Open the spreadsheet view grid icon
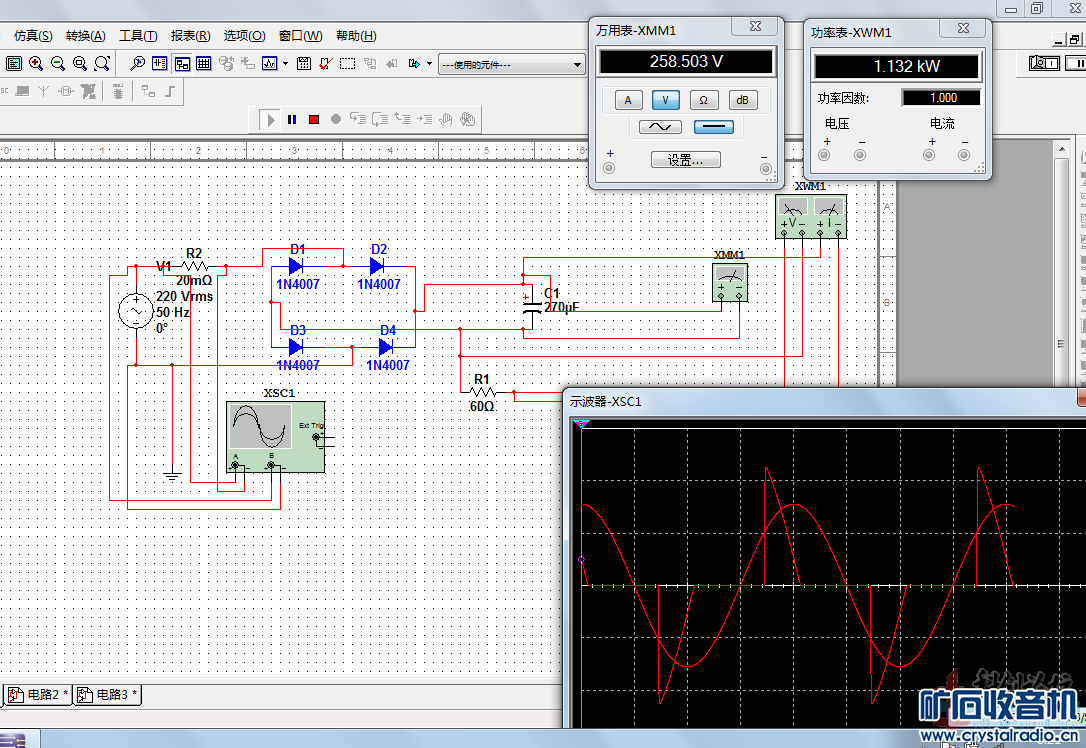 pos(204,64)
